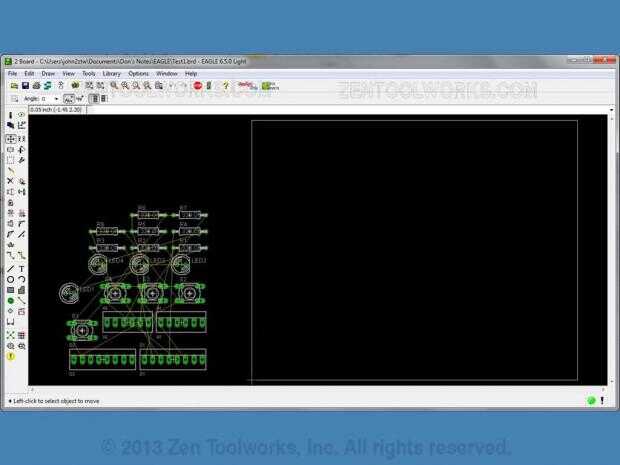Click the Autorouter tool
This screenshot has width=620, height=465.
pyautogui.click(x=21, y=335)
